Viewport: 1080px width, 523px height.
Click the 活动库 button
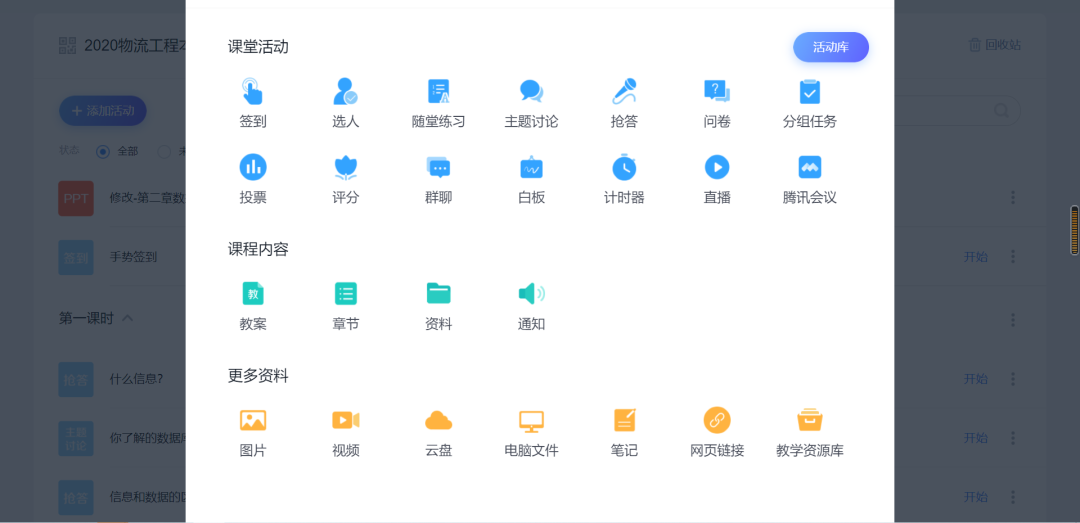pyautogui.click(x=830, y=47)
